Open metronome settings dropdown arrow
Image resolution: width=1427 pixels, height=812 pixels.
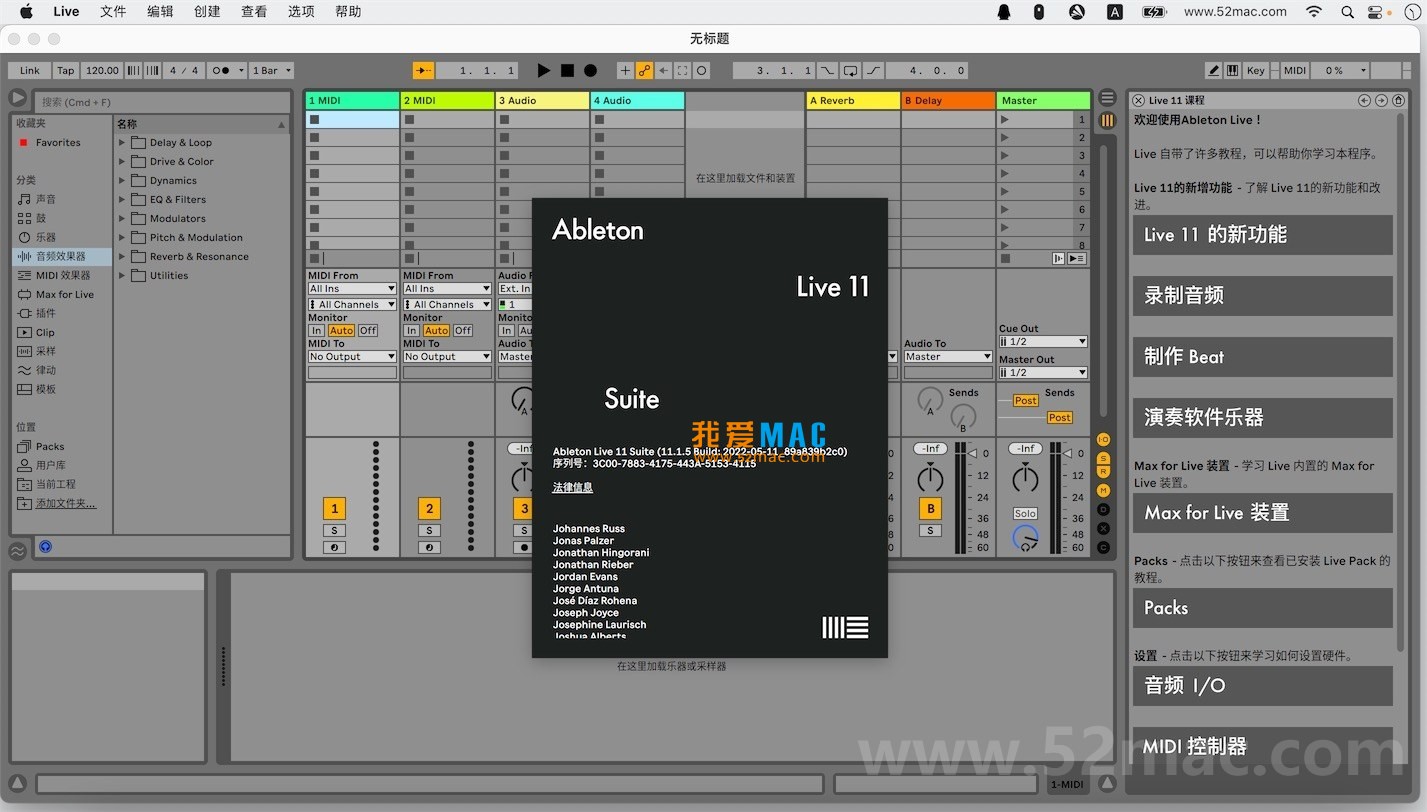pos(241,71)
